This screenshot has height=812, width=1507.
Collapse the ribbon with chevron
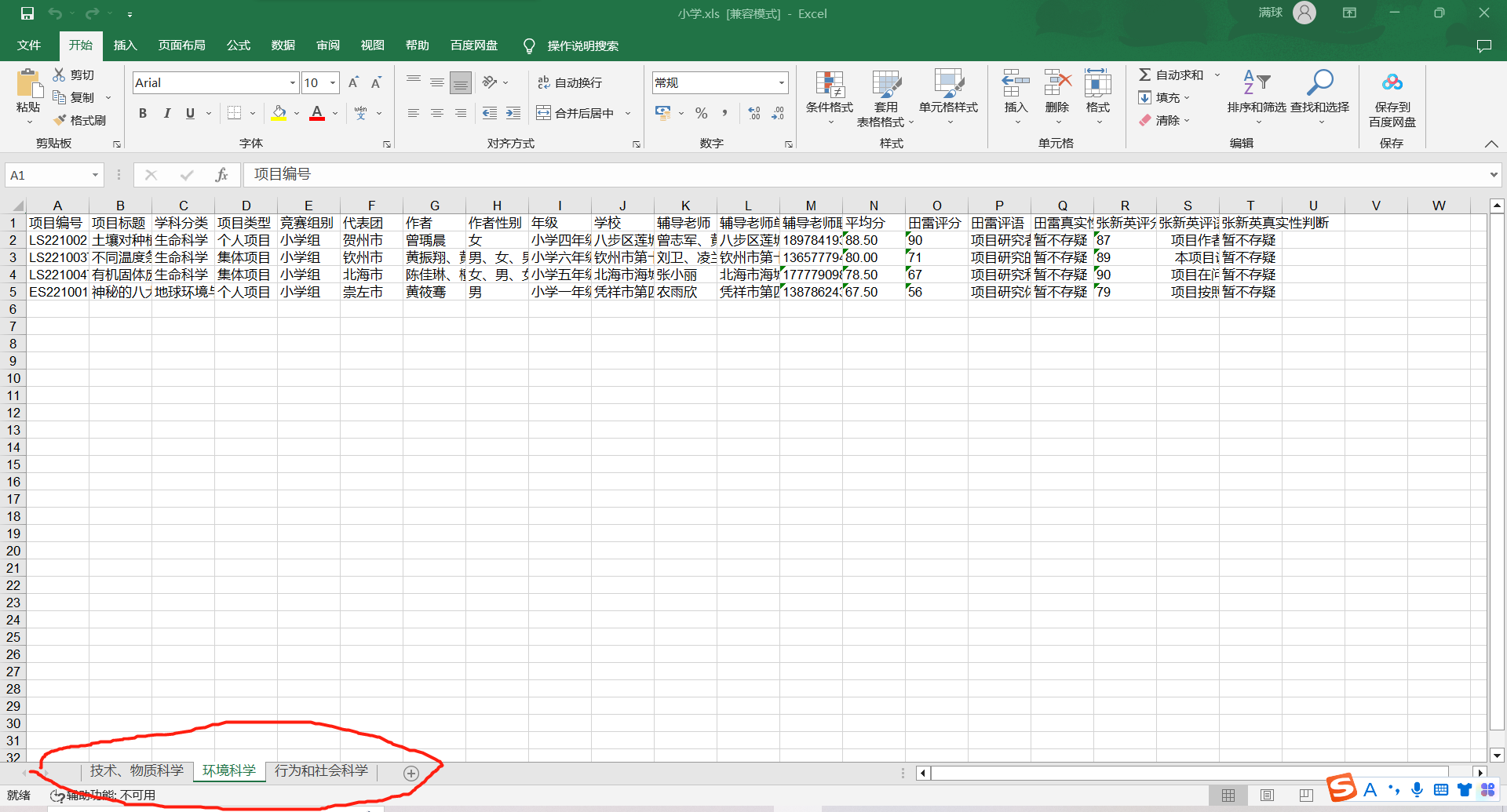pos(1491,144)
